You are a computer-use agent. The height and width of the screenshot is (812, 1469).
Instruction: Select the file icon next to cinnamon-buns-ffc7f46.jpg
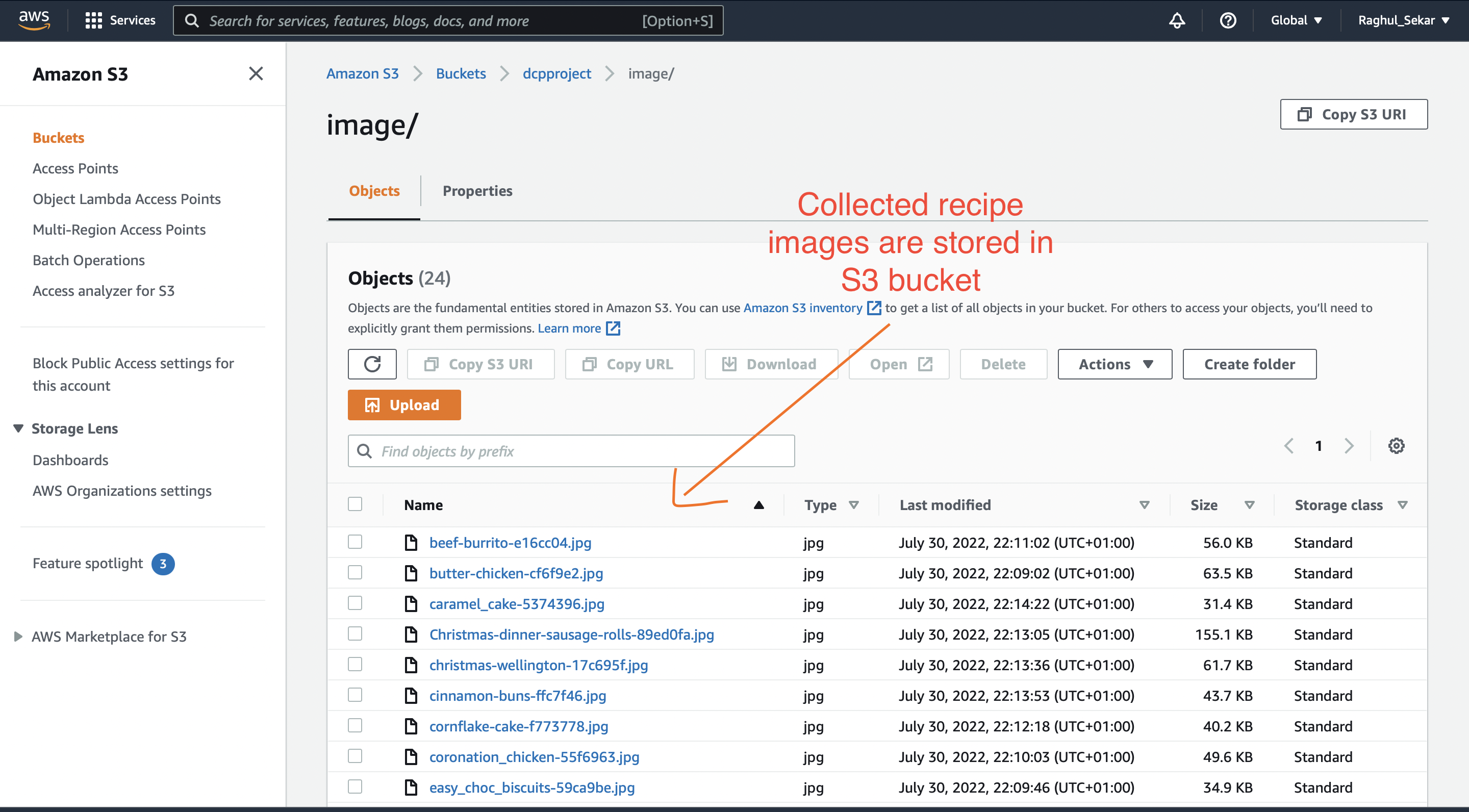[412, 695]
